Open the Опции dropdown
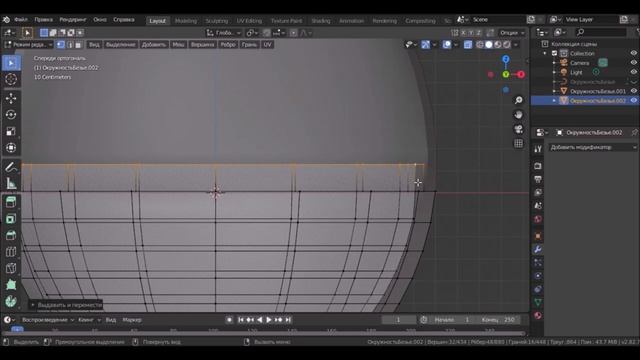 [512, 33]
